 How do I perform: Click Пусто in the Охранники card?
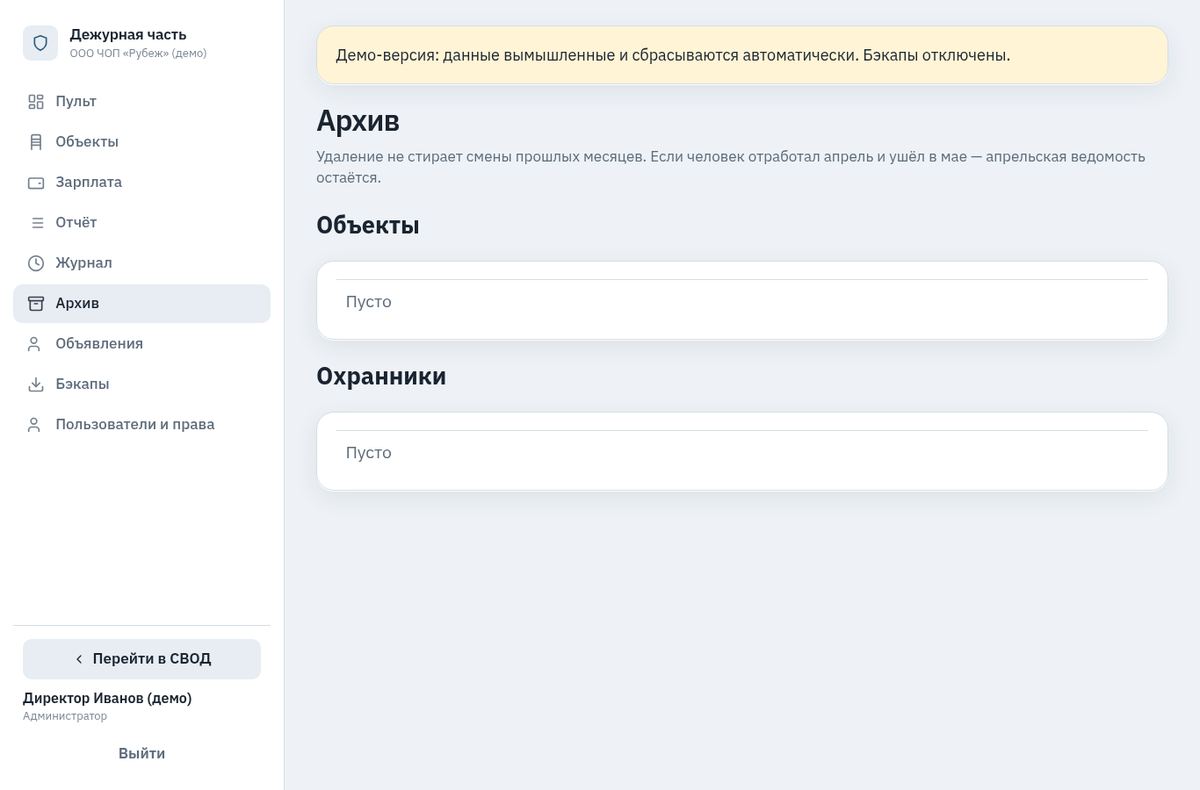[x=368, y=453]
